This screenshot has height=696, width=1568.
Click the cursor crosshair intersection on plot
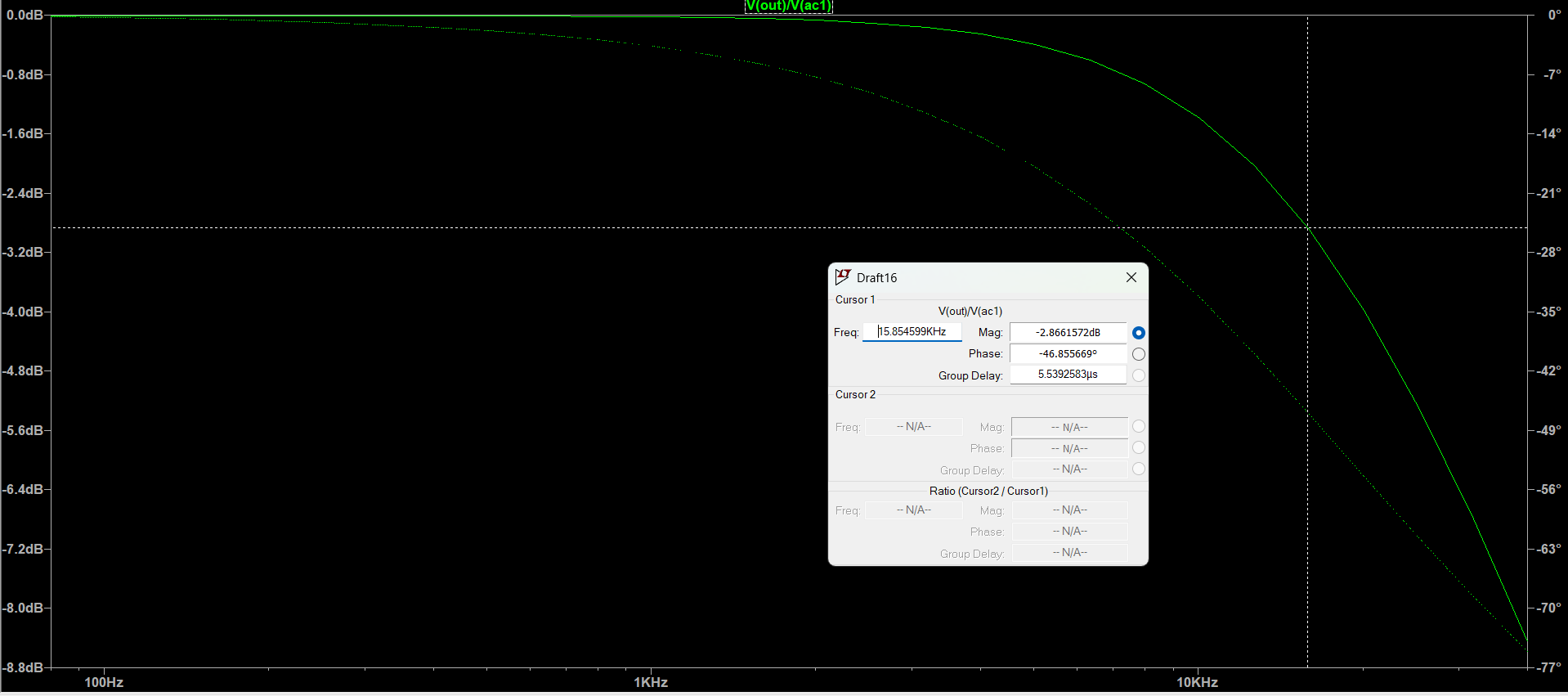(x=1307, y=227)
